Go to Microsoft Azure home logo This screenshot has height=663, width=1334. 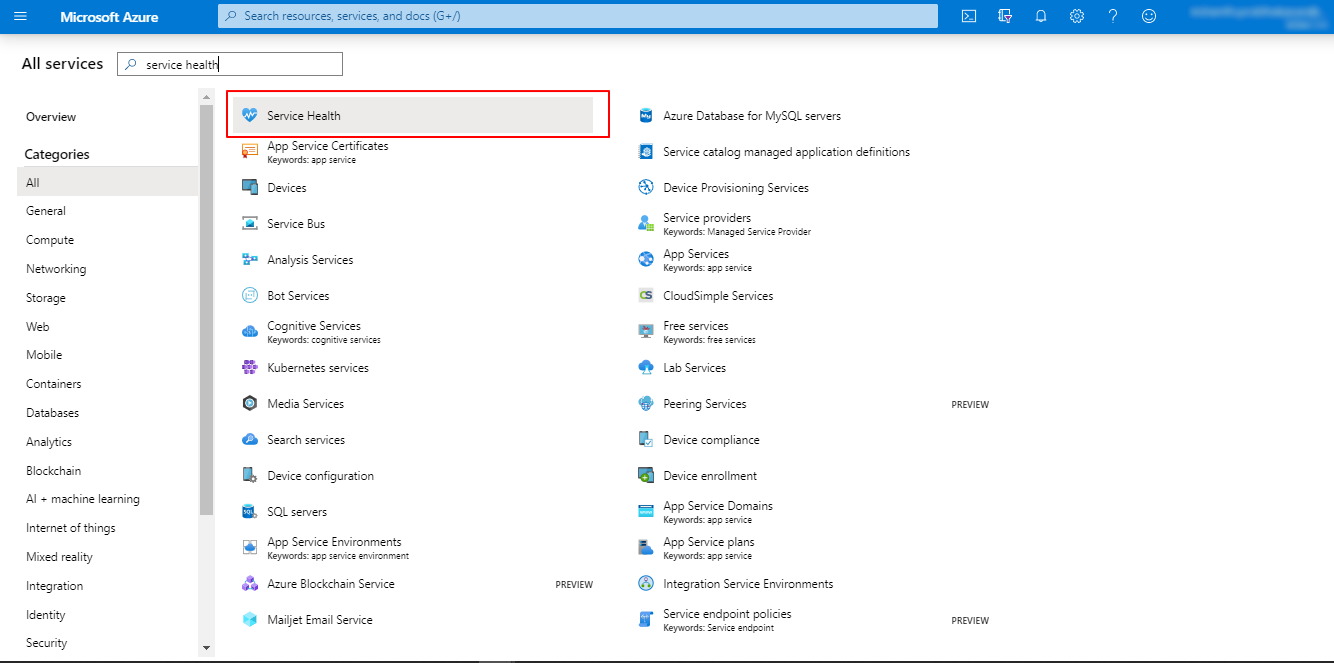click(109, 17)
